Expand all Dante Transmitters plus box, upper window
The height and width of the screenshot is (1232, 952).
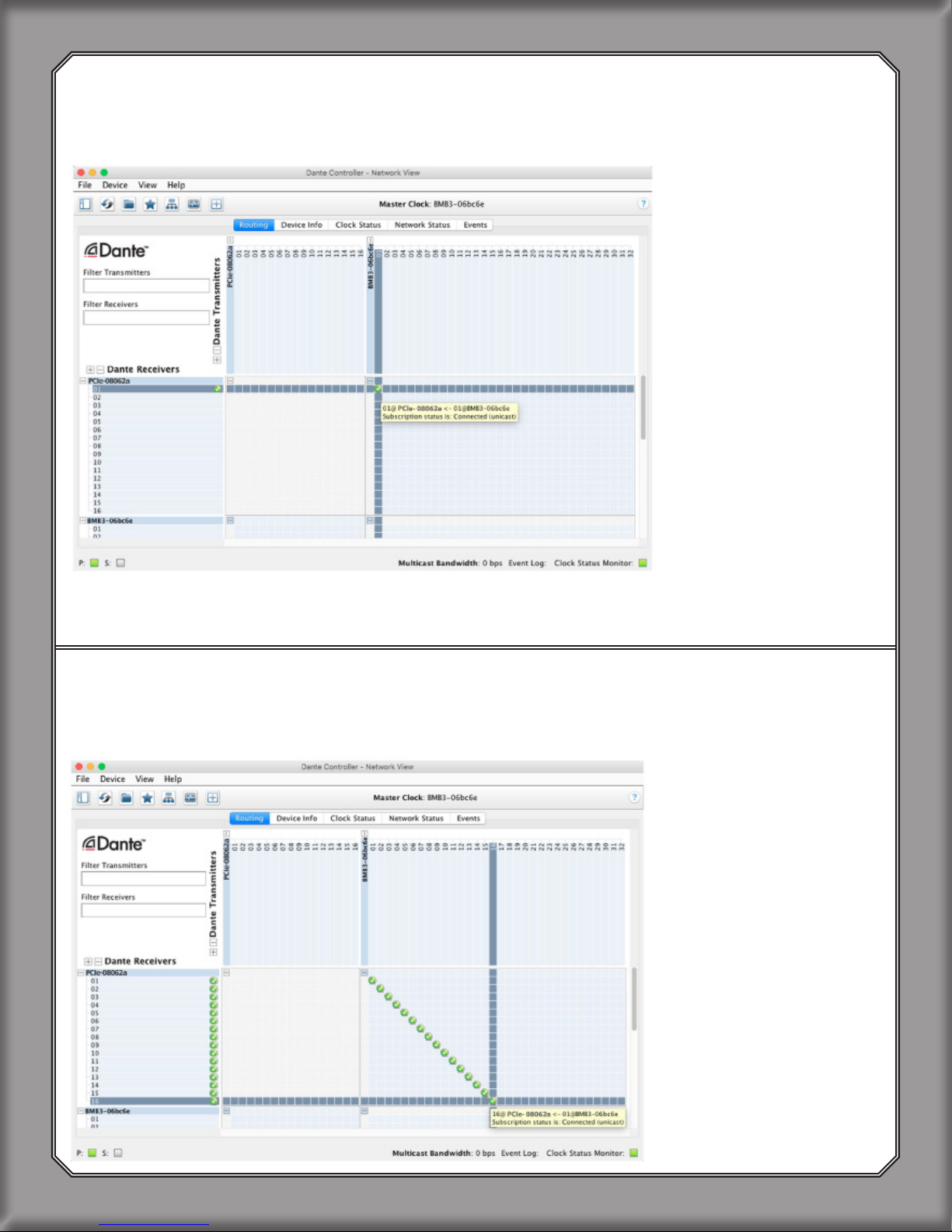click(x=217, y=360)
